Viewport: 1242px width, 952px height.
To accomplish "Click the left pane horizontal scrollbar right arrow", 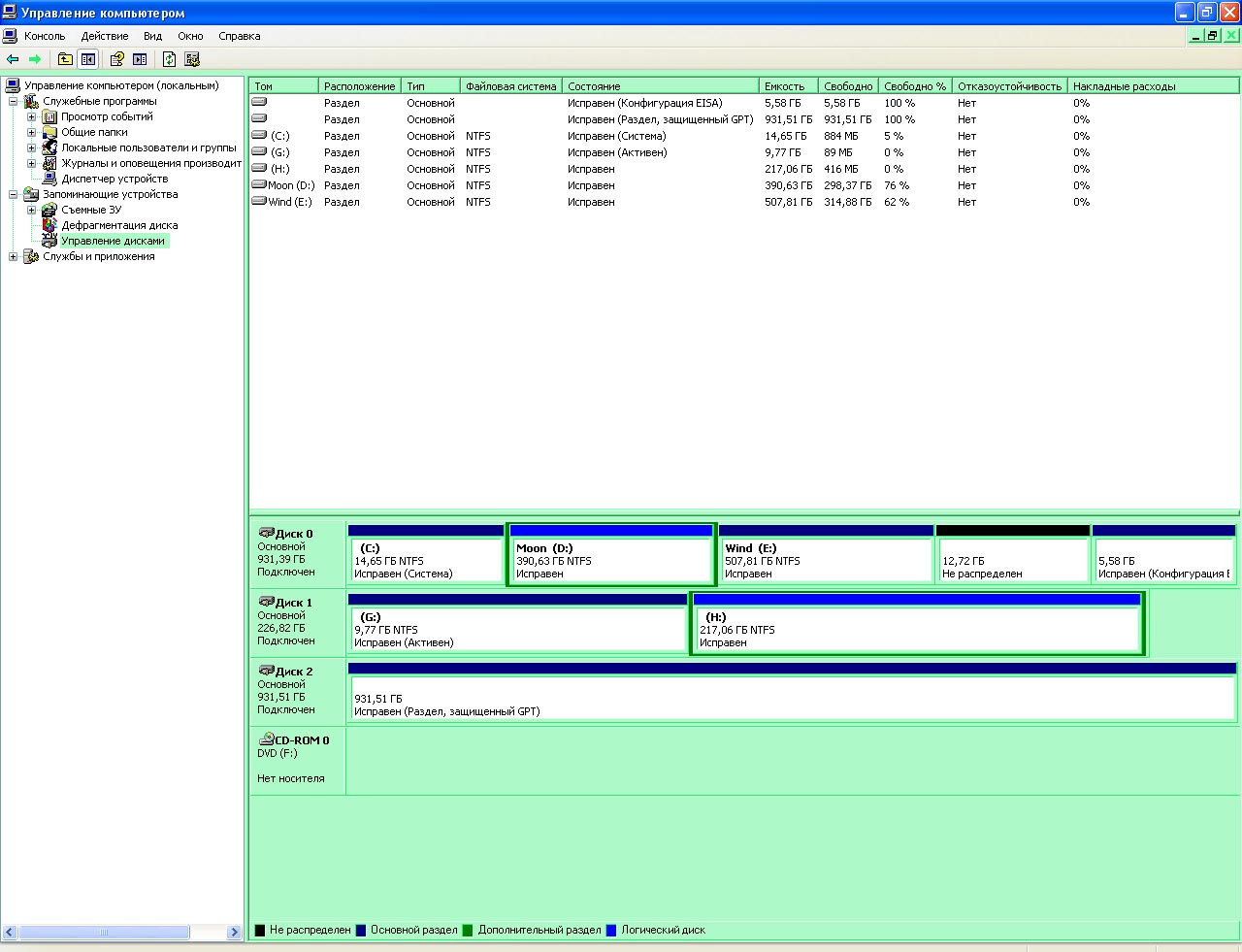I will coord(234,933).
